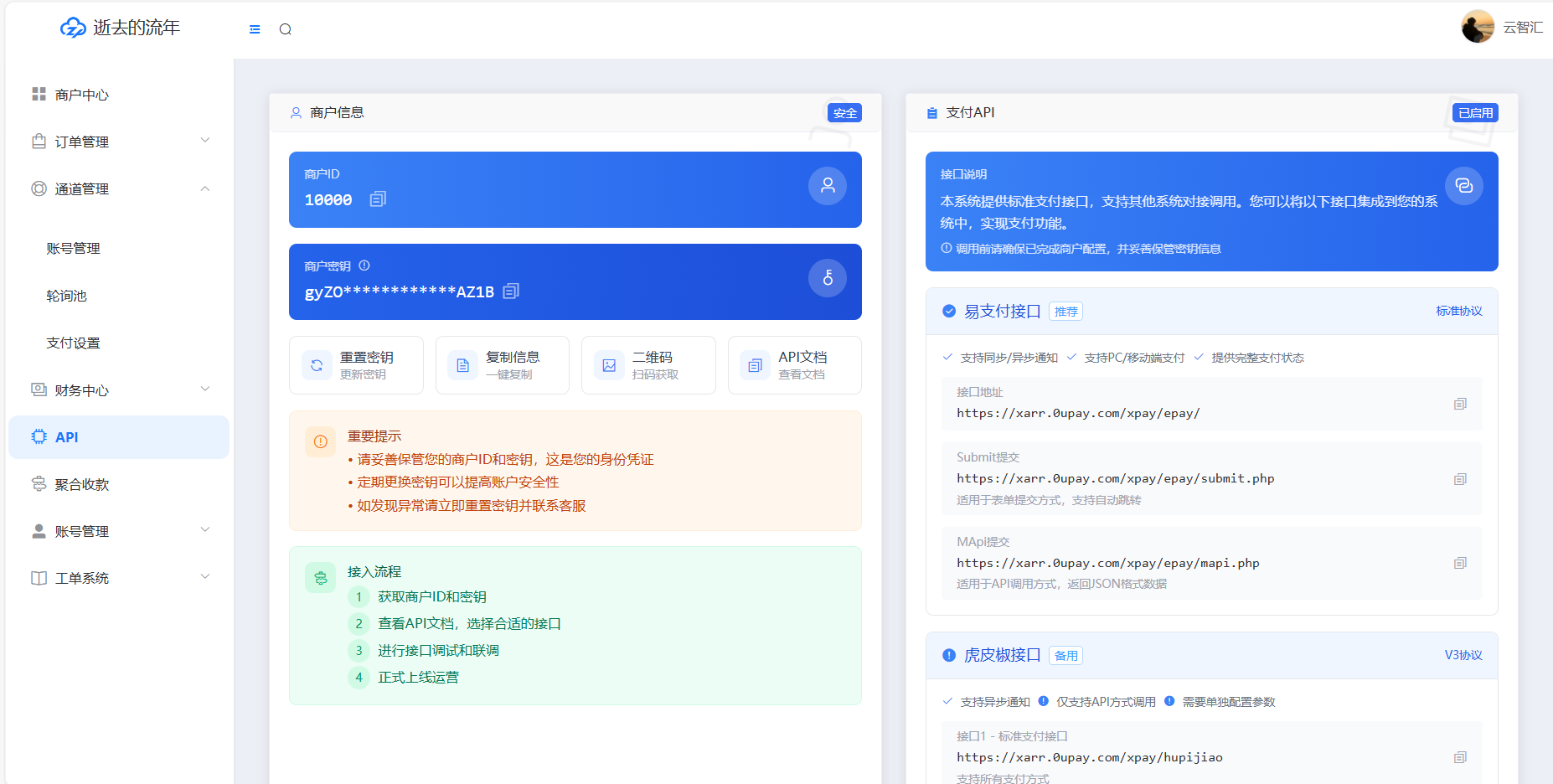Open the 轮询池 submenu item

(67, 296)
